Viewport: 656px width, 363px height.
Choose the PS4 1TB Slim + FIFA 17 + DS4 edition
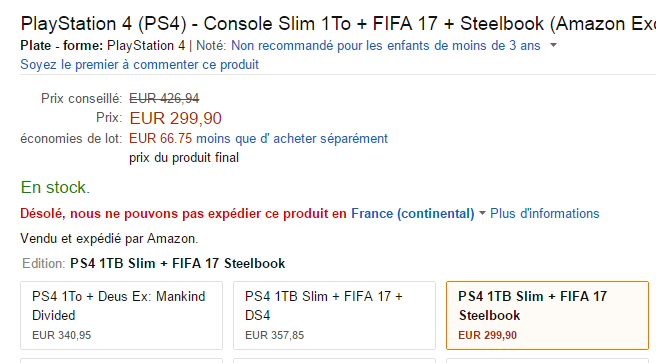(x=334, y=315)
